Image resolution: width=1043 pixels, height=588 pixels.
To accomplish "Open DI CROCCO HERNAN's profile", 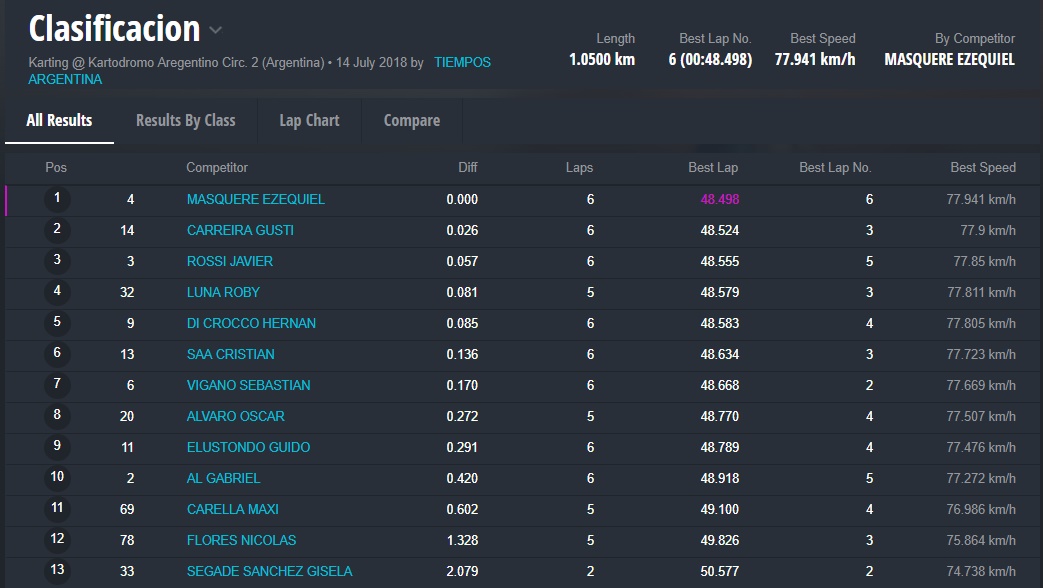I will click(251, 323).
